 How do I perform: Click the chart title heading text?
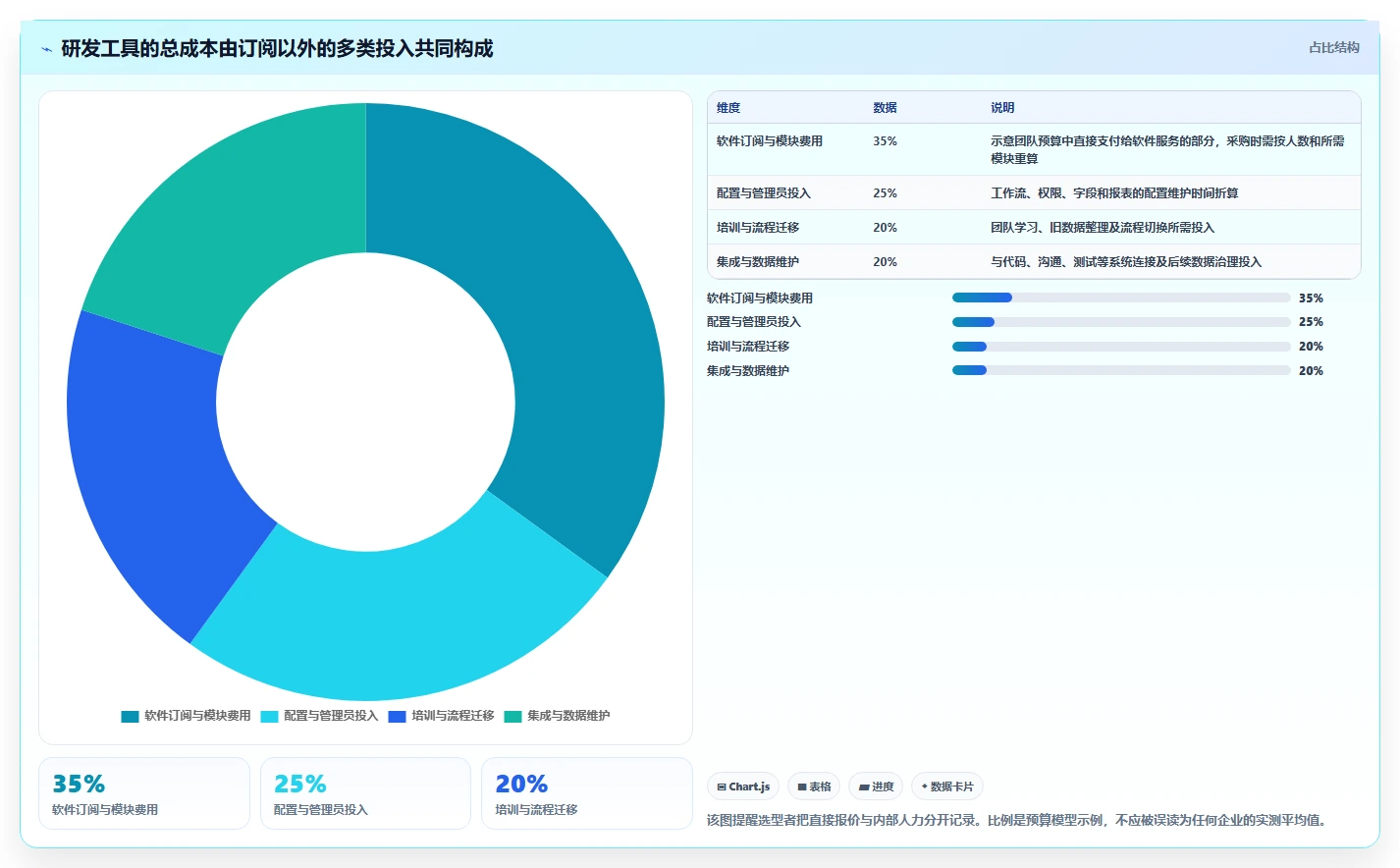(x=277, y=49)
